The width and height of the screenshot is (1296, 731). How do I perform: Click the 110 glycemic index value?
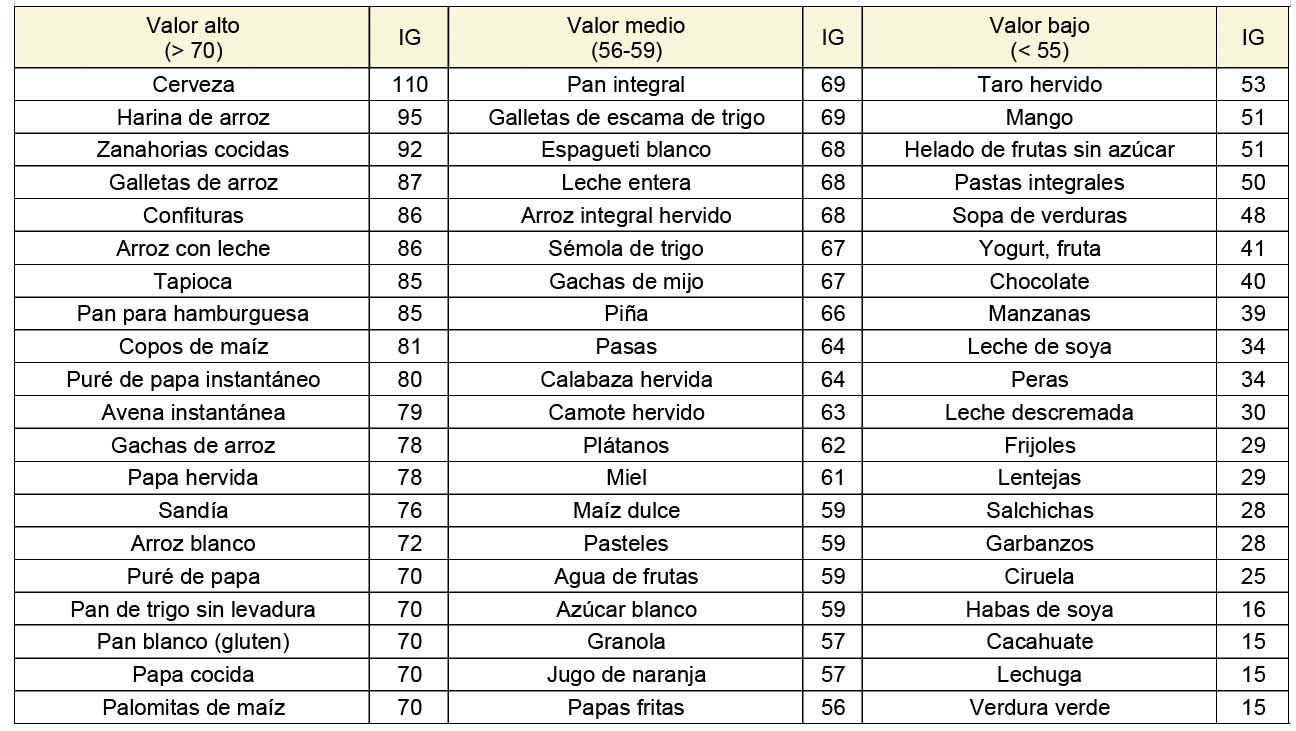(x=409, y=84)
